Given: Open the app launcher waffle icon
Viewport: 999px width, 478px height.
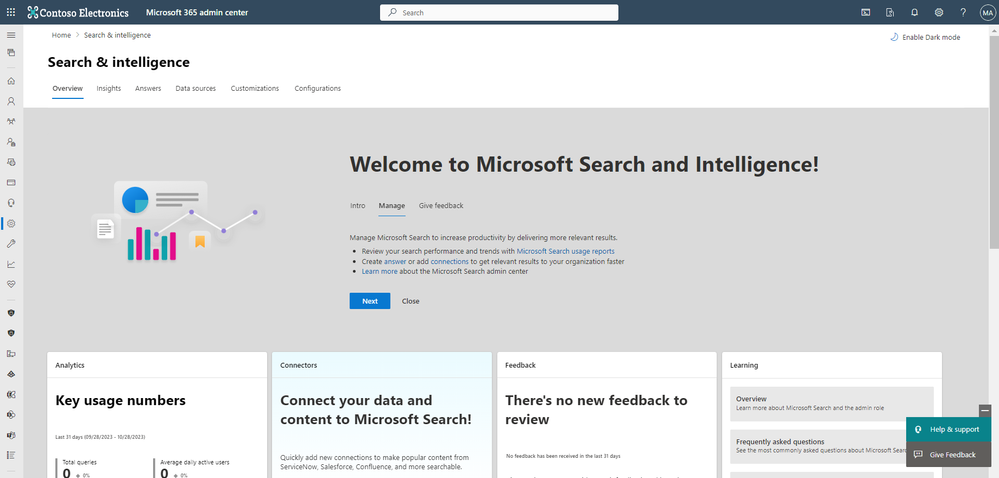Looking at the screenshot, I should click(x=11, y=12).
